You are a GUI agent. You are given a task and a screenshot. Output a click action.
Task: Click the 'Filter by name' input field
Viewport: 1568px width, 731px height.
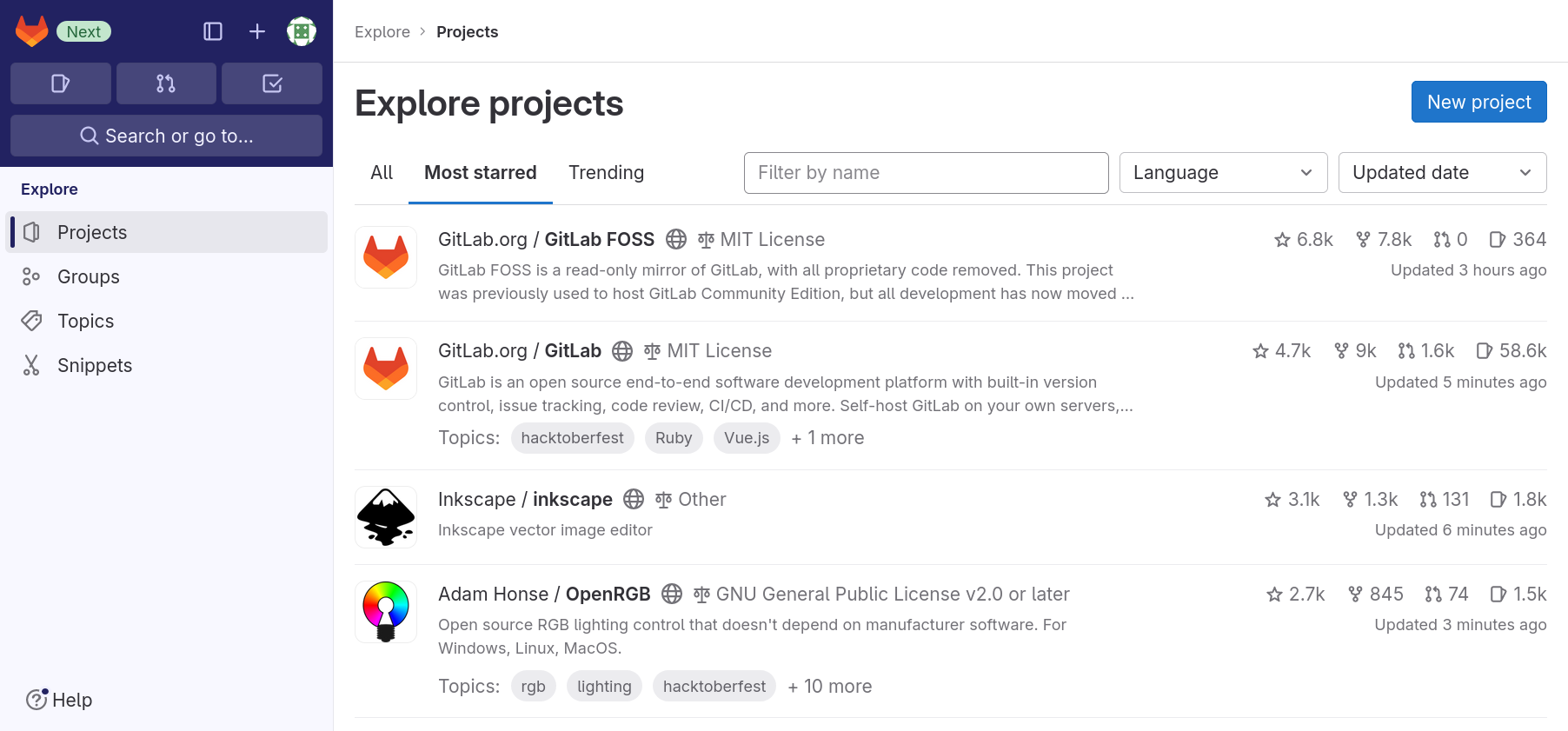click(925, 172)
